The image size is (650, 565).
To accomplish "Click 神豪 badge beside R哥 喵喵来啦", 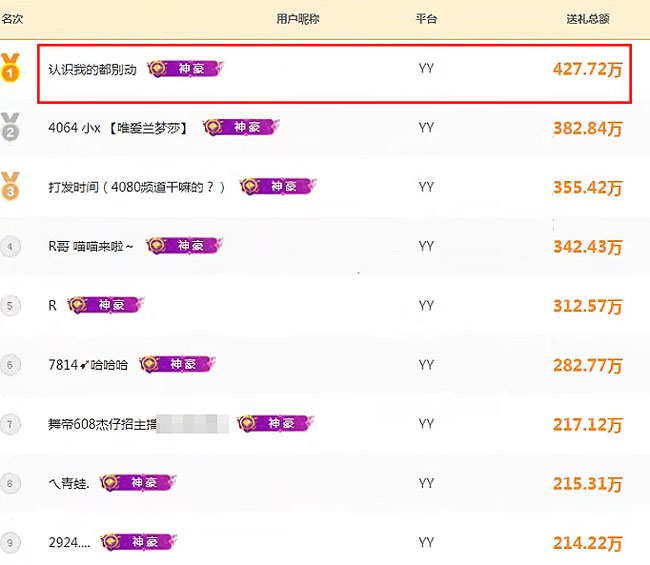I will click(185, 245).
